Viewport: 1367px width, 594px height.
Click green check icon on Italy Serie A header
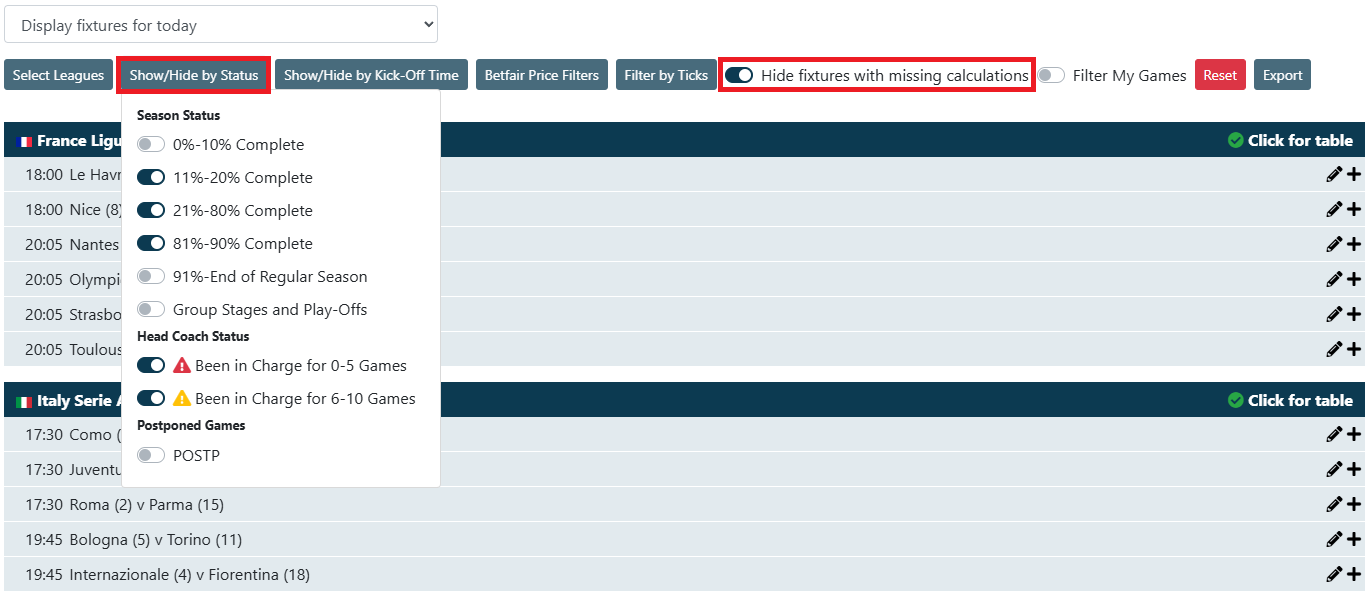click(1236, 400)
